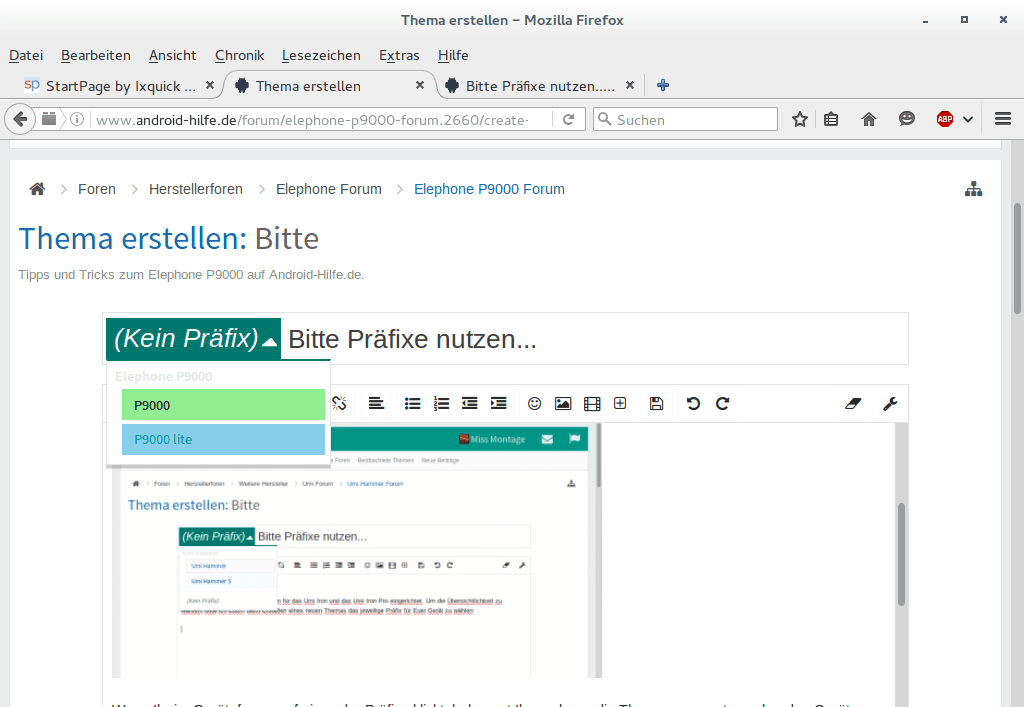The height and width of the screenshot is (707, 1024).
Task: Close the StartPage by Ixquick tab
Action: (210, 85)
